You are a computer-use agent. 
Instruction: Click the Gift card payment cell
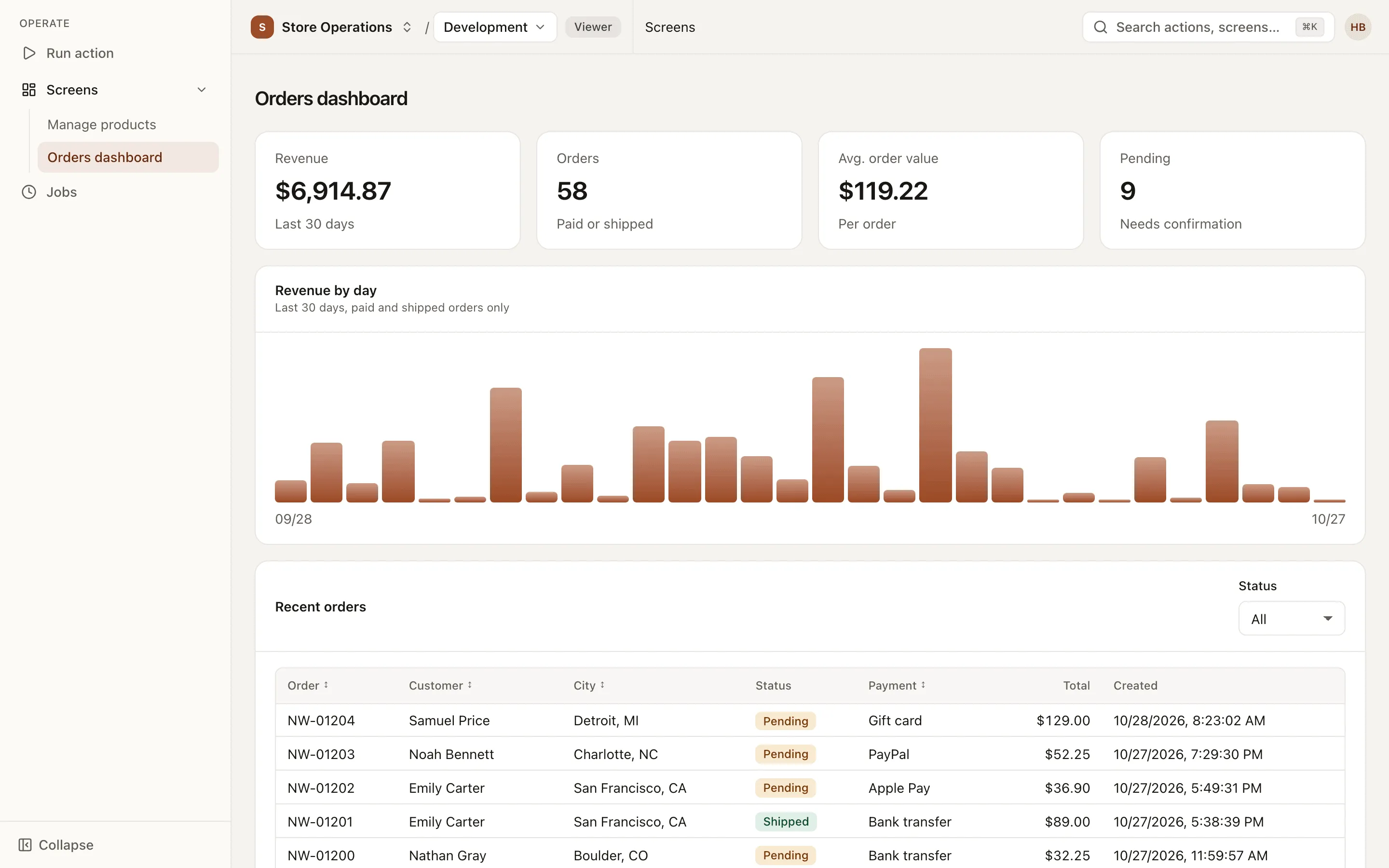tap(895, 720)
